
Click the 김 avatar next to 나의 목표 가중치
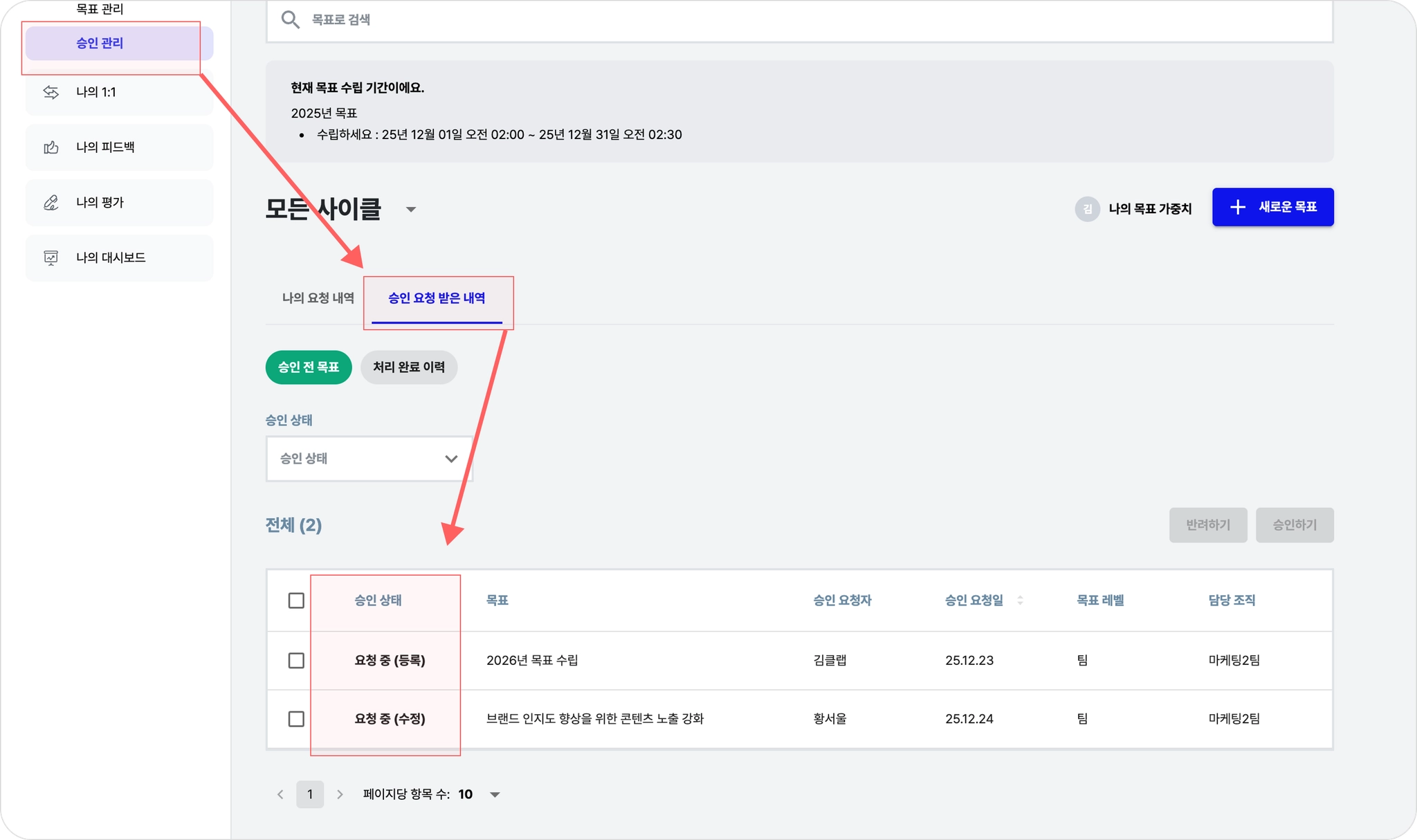tap(1087, 209)
